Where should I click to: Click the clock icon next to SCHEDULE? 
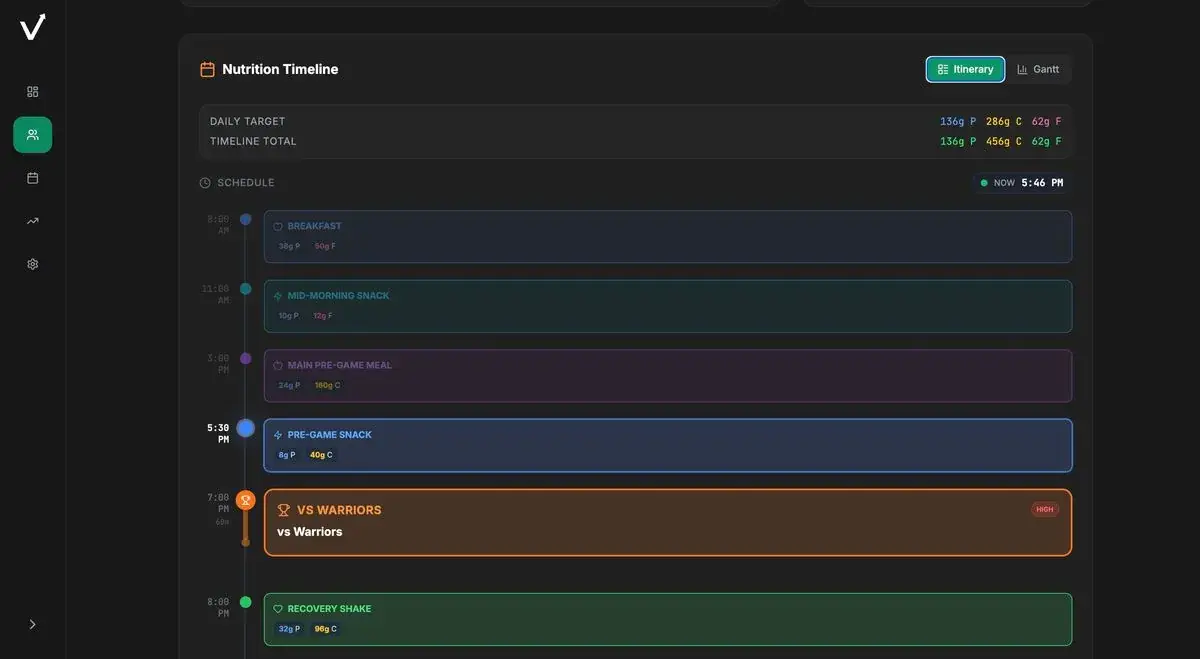pyautogui.click(x=203, y=182)
